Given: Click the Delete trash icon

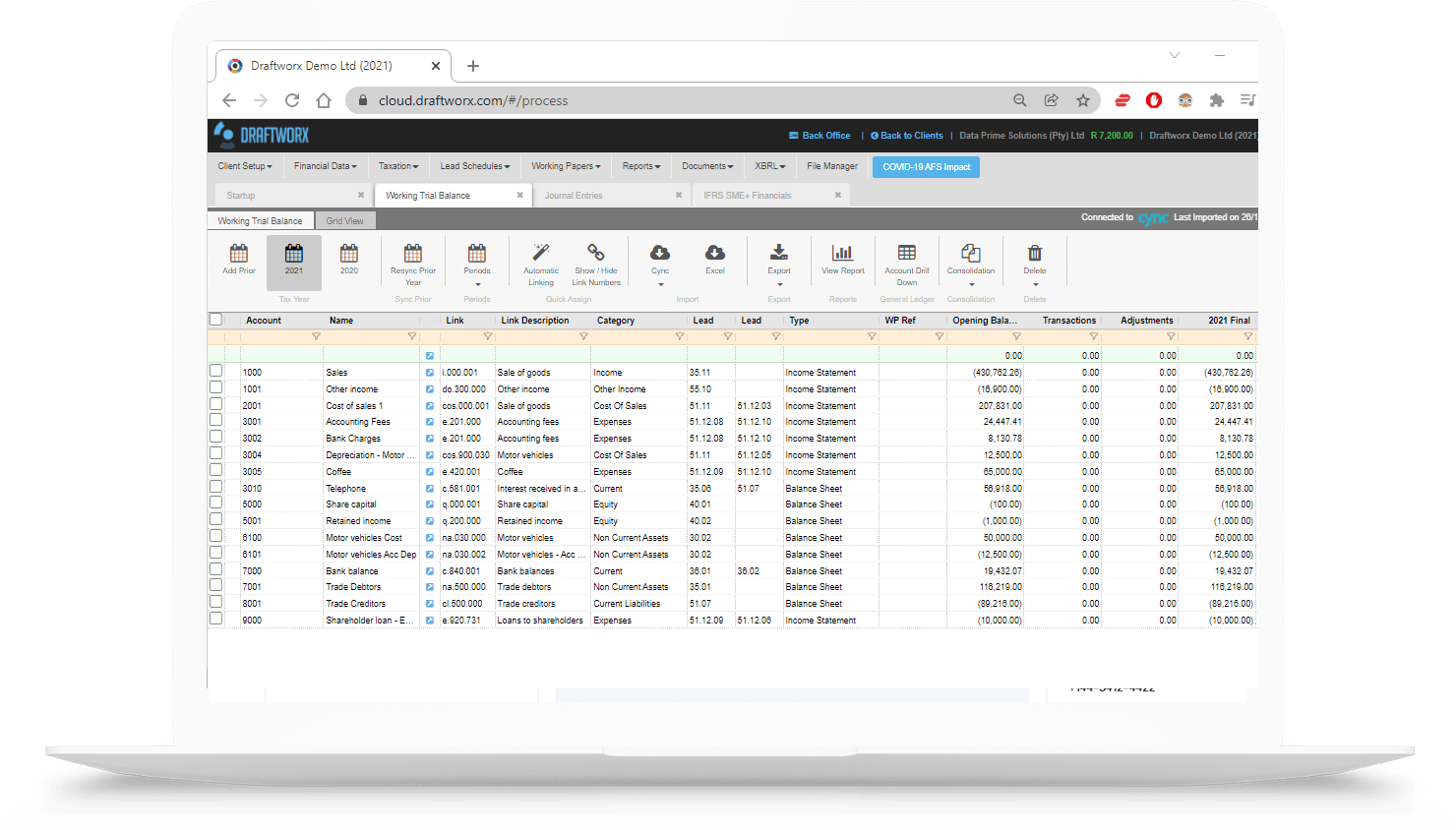Looking at the screenshot, I should 1034,254.
